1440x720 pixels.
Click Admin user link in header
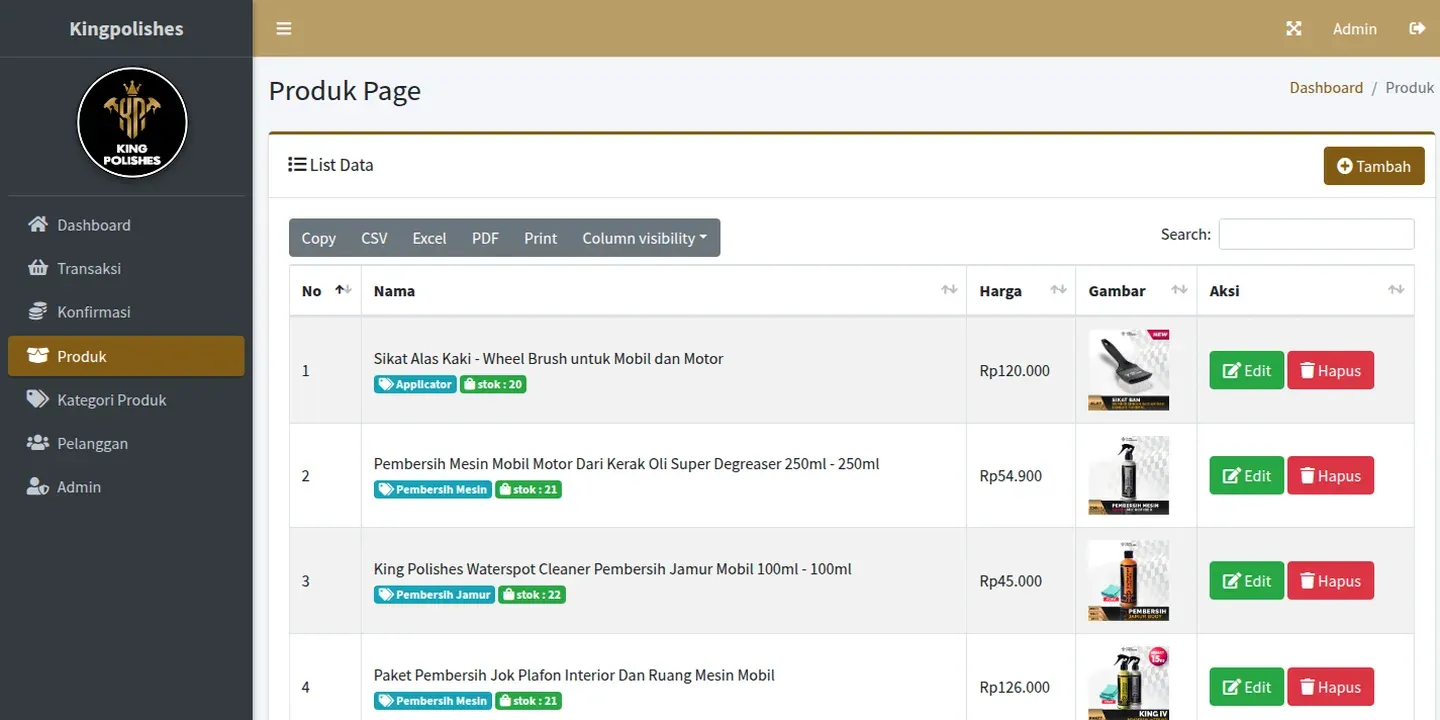1355,29
